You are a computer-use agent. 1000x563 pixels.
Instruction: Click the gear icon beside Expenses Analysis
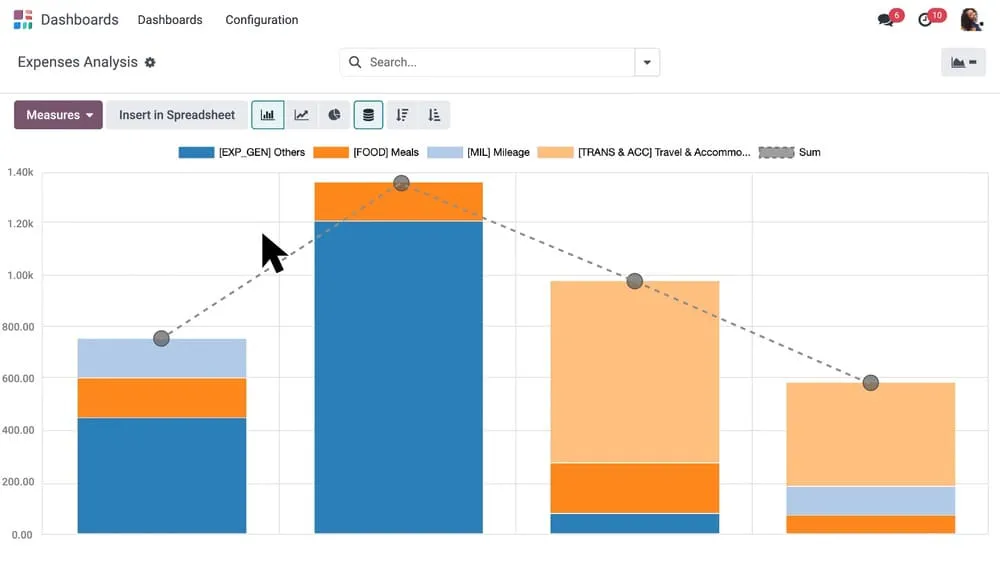[150, 62]
